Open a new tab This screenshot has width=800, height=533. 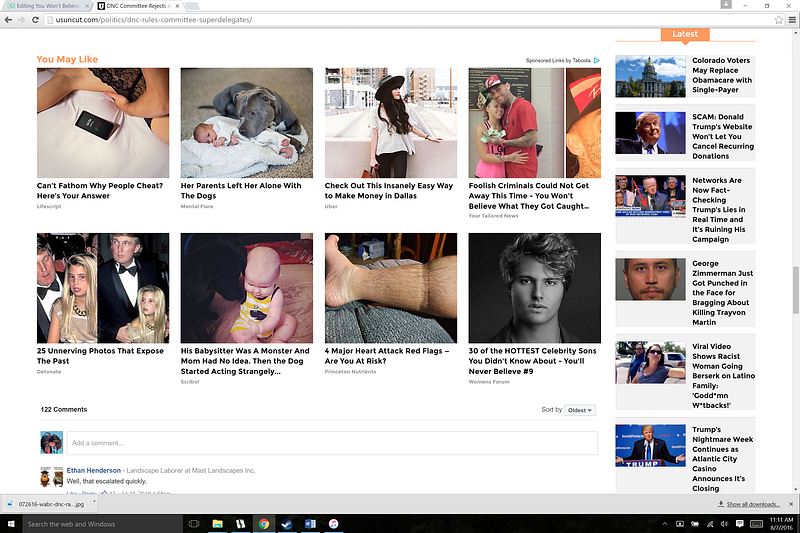point(192,6)
